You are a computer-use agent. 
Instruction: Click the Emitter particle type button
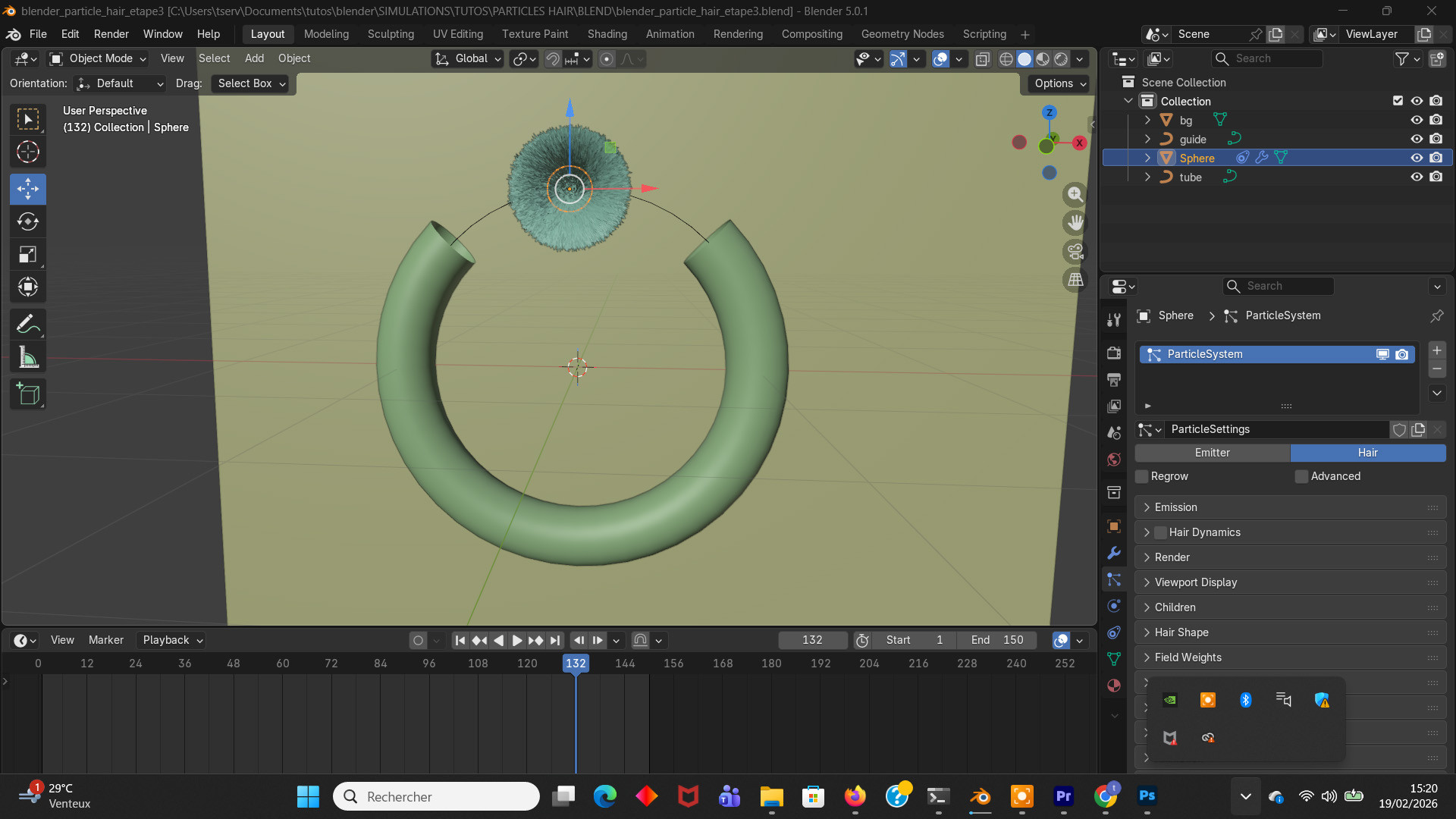1212,453
